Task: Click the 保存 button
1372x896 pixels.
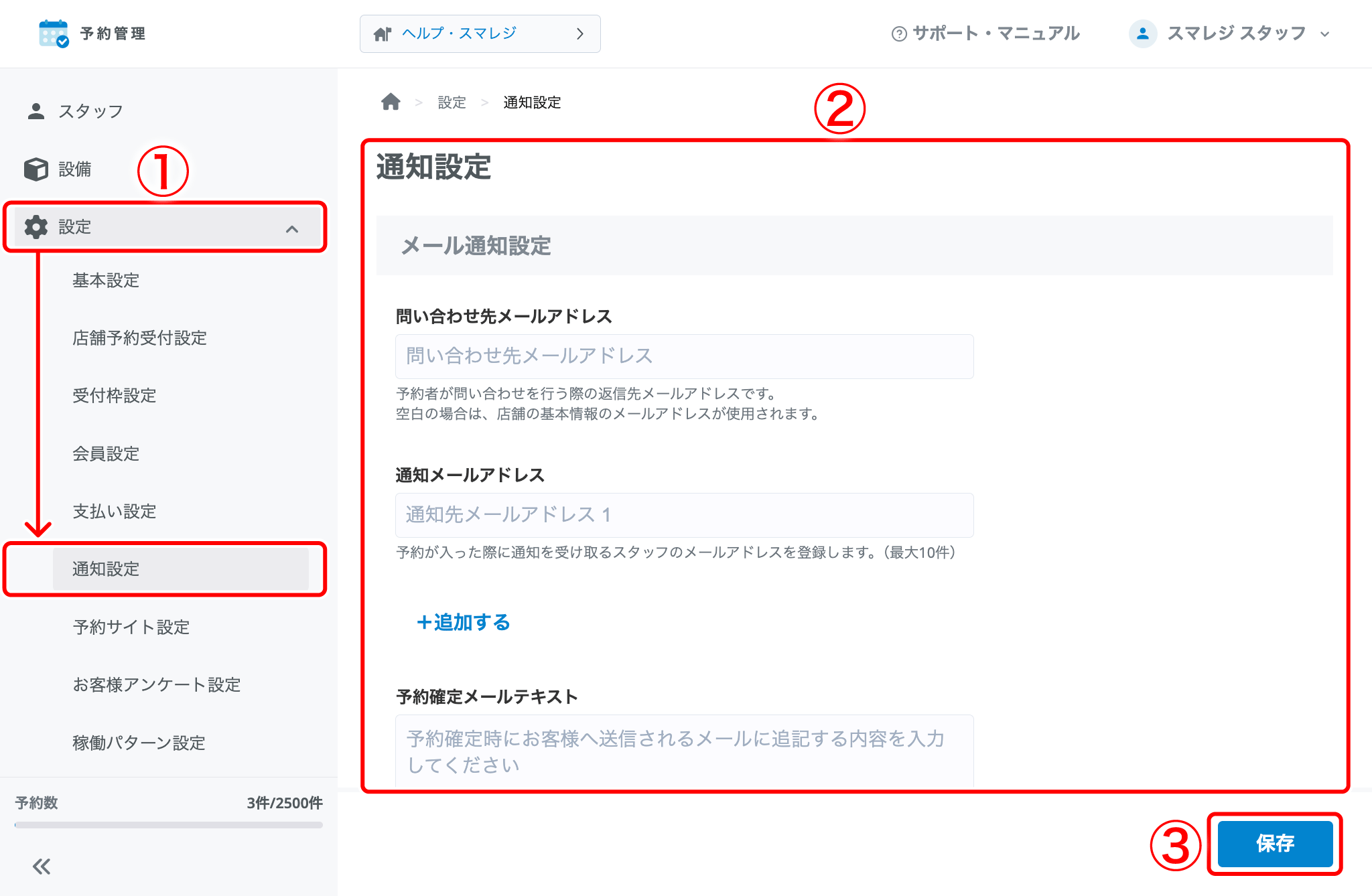Action: 1275,843
